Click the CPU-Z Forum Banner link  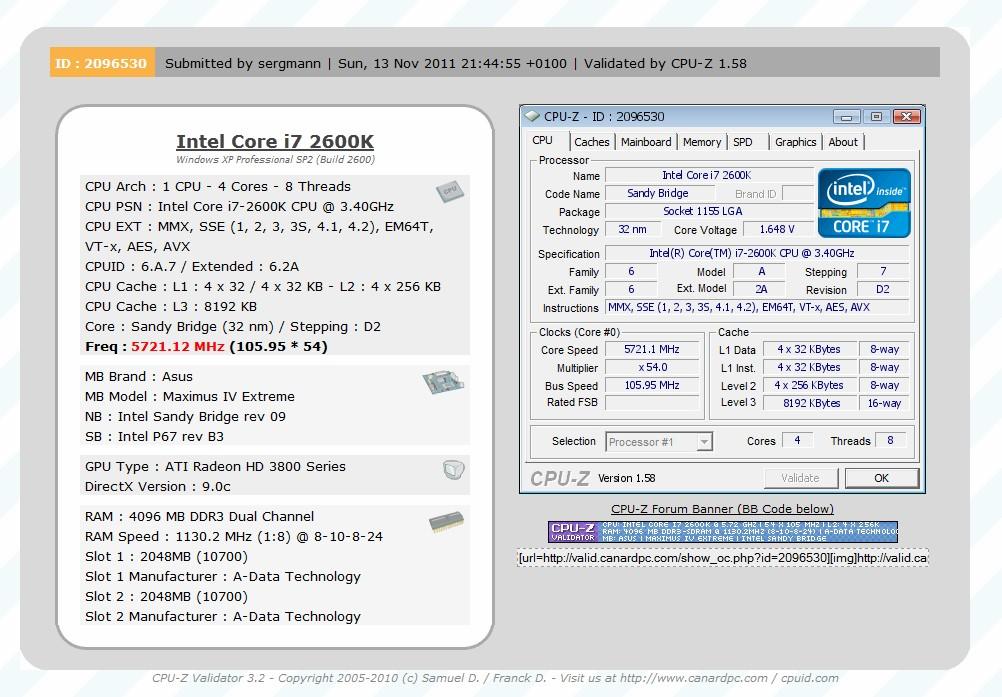coord(722,509)
